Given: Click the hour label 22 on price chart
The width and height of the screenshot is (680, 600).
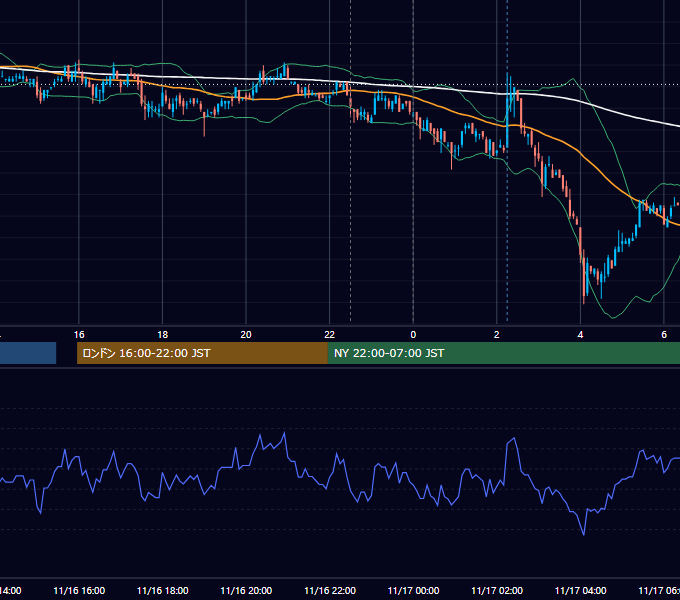Looking at the screenshot, I should tap(330, 335).
